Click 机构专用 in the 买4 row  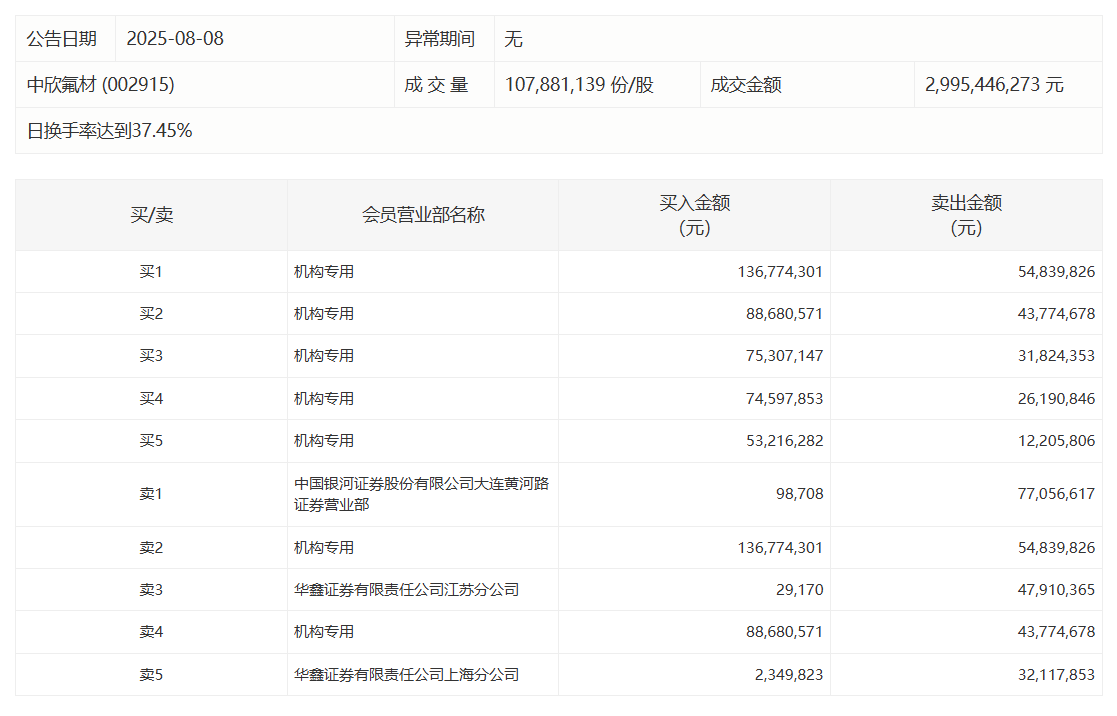(324, 398)
